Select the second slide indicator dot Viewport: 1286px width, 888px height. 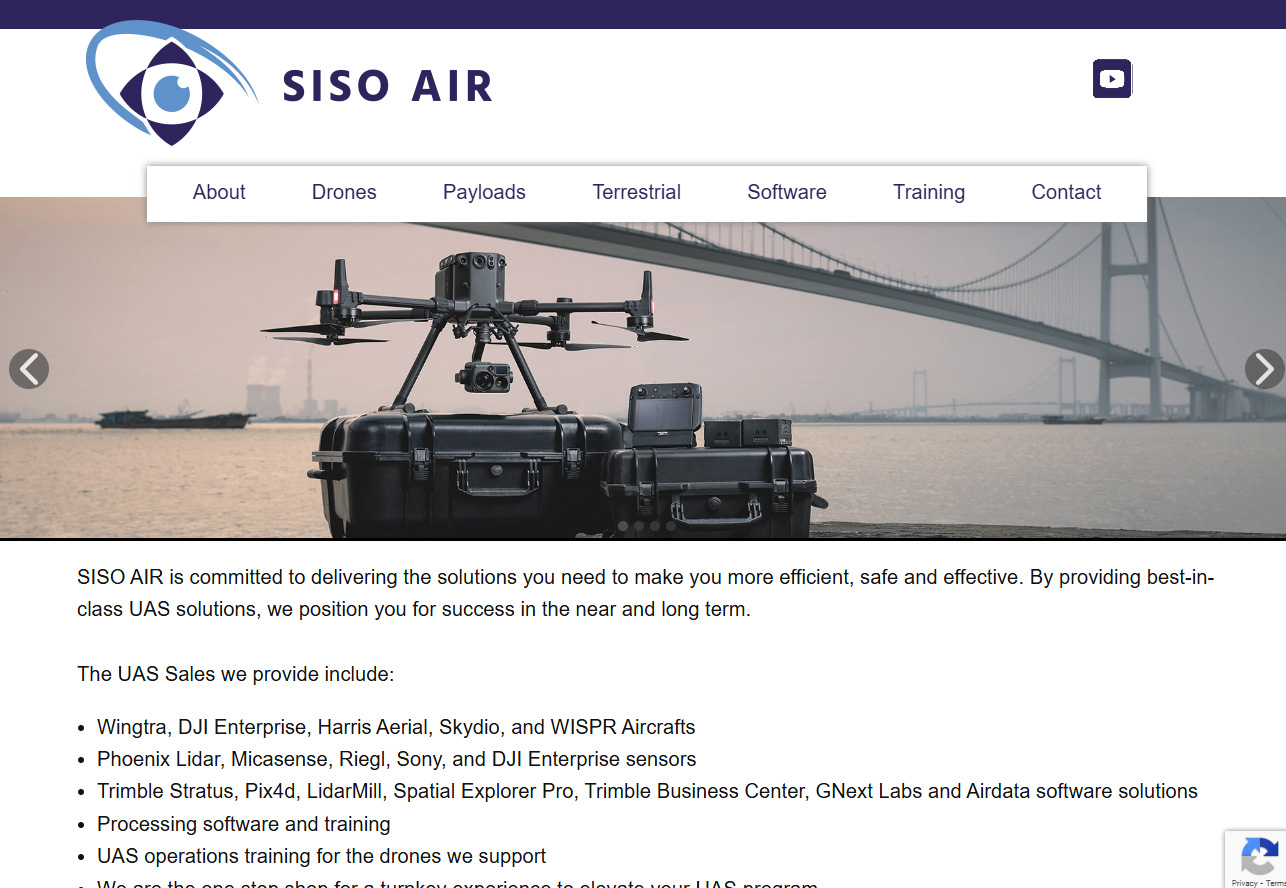click(639, 526)
